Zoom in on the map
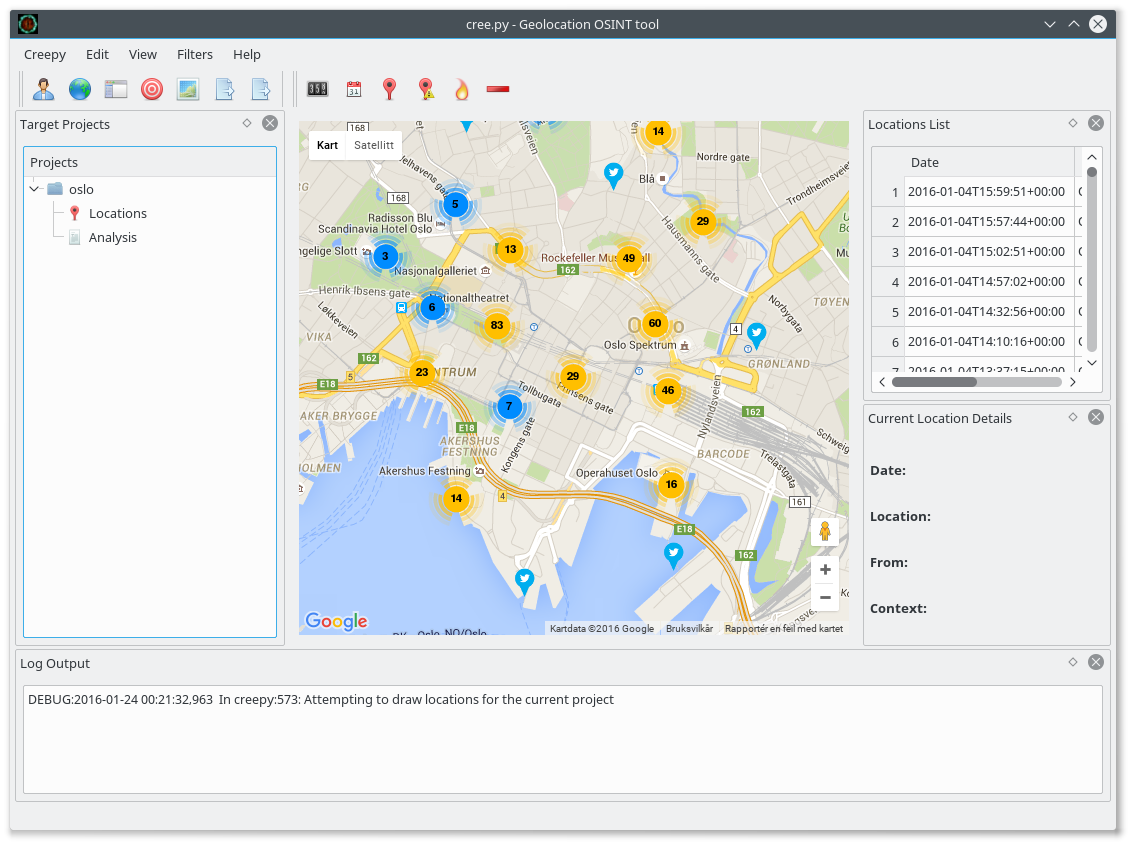1132x846 pixels. tap(824, 570)
